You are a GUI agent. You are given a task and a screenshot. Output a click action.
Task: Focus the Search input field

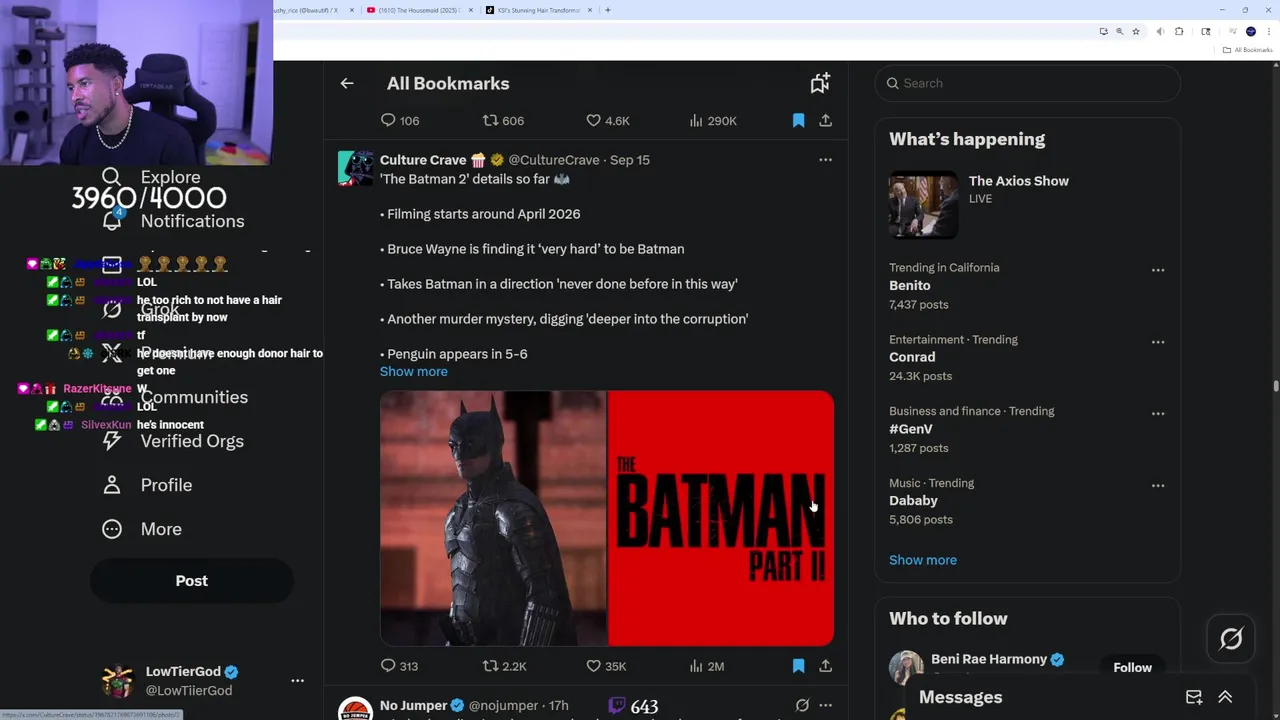pyautogui.click(x=1027, y=83)
